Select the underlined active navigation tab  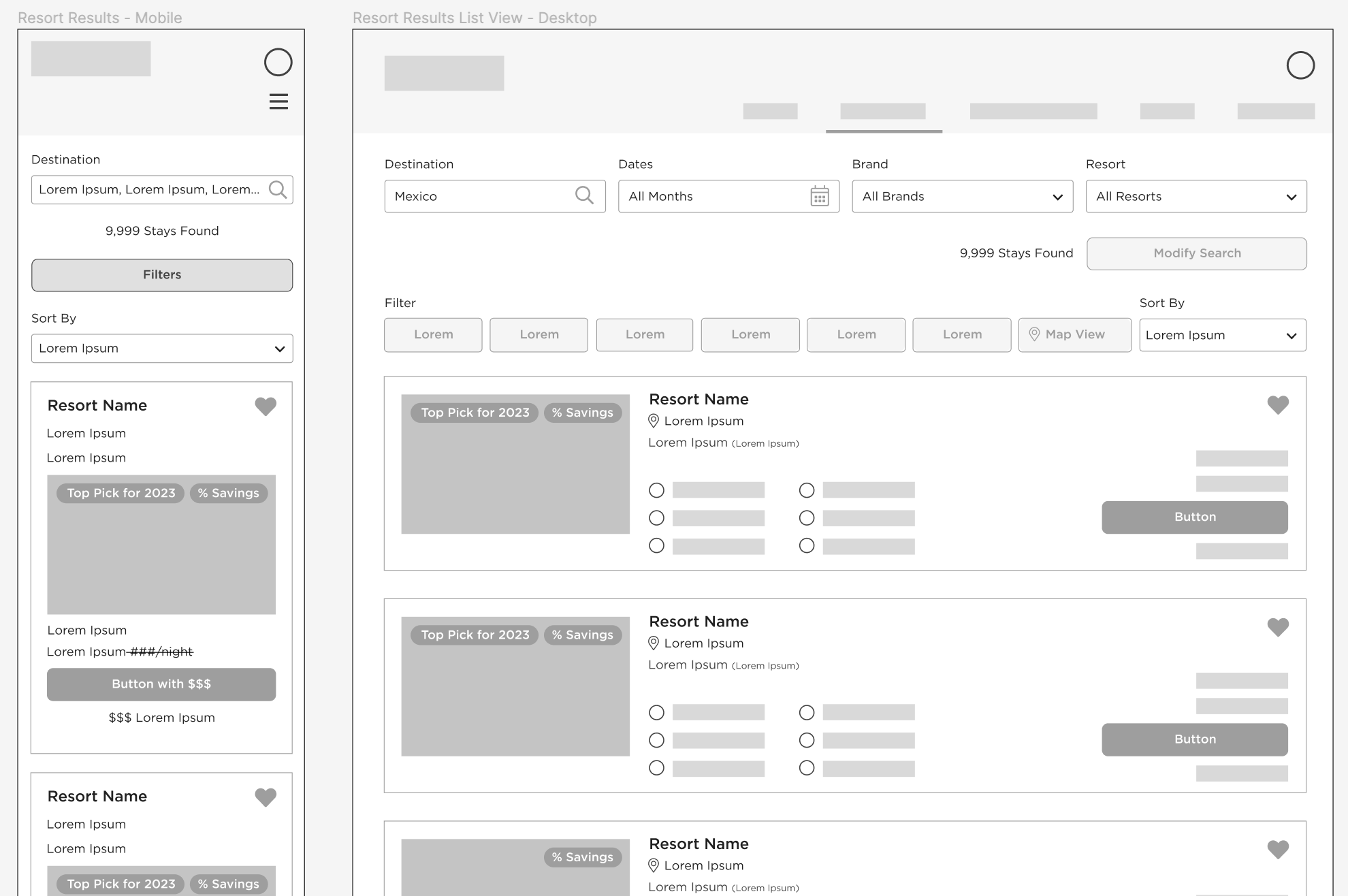tap(883, 112)
